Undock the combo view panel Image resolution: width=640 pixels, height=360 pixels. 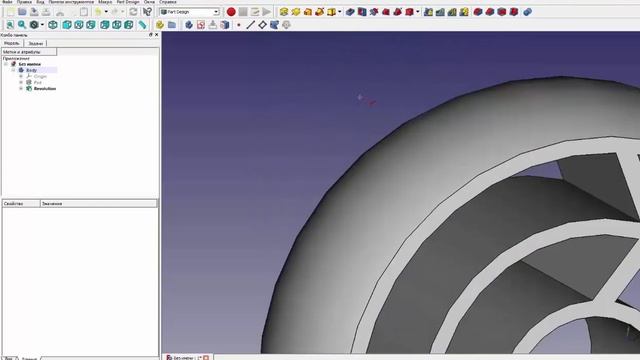151,35
